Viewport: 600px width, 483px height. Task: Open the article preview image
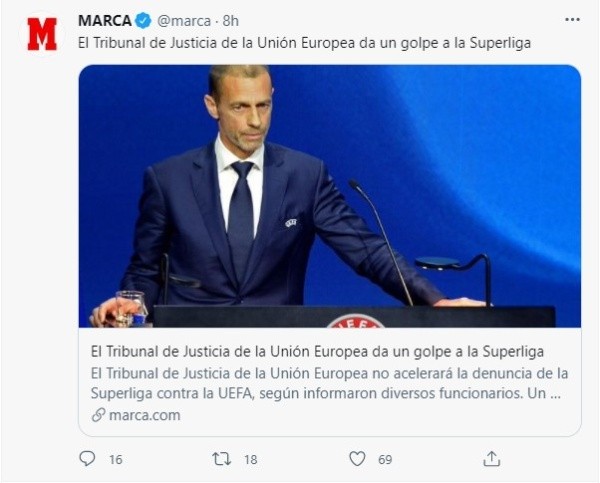point(329,195)
